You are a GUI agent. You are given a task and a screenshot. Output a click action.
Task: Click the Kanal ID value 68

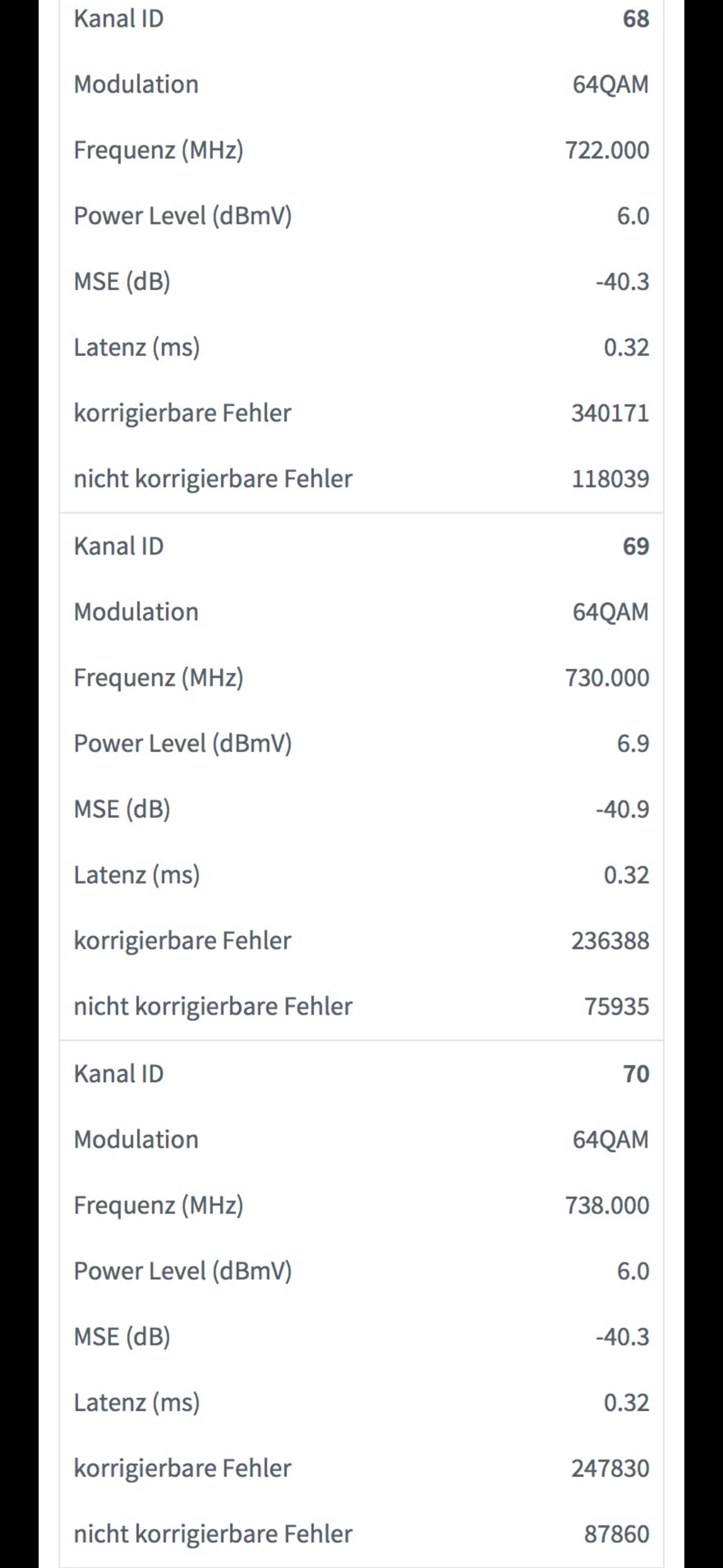tap(635, 19)
